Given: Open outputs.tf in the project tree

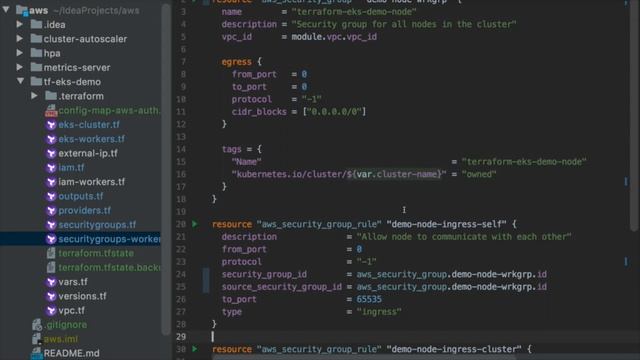Looking at the screenshot, I should coord(81,196).
